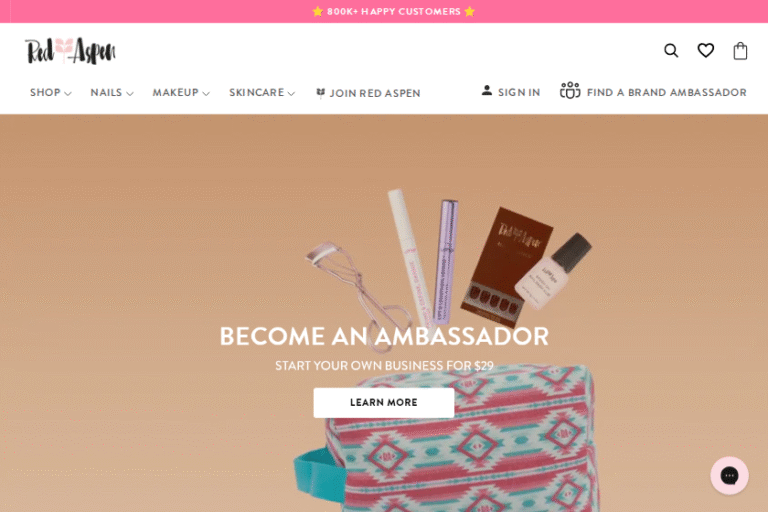Click the patterned makeup bag image
The height and width of the screenshot is (512, 768).
click(x=446, y=441)
